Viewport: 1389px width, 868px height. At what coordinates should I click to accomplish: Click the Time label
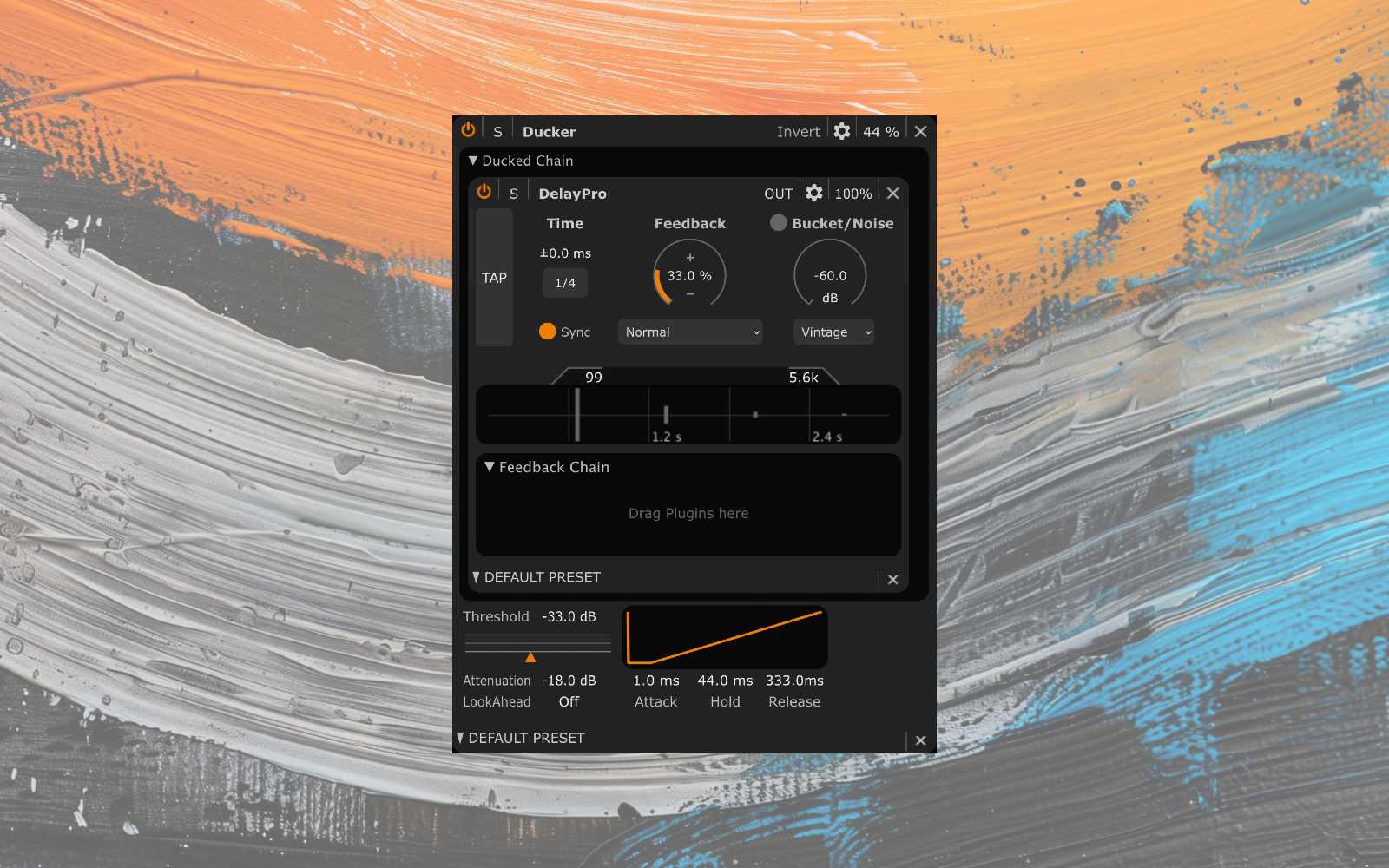coord(565,223)
